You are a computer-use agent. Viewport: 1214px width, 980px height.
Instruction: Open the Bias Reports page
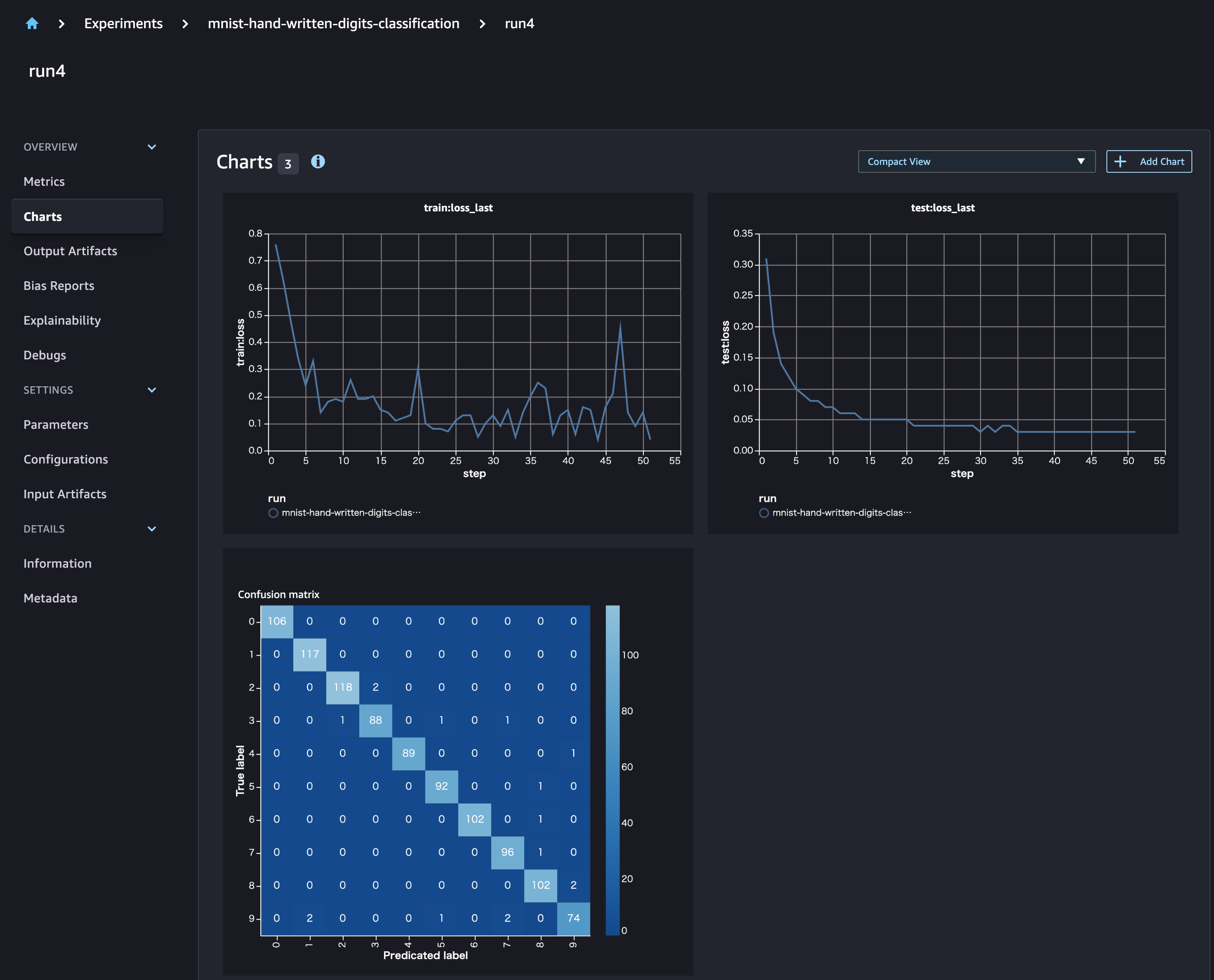coord(59,286)
